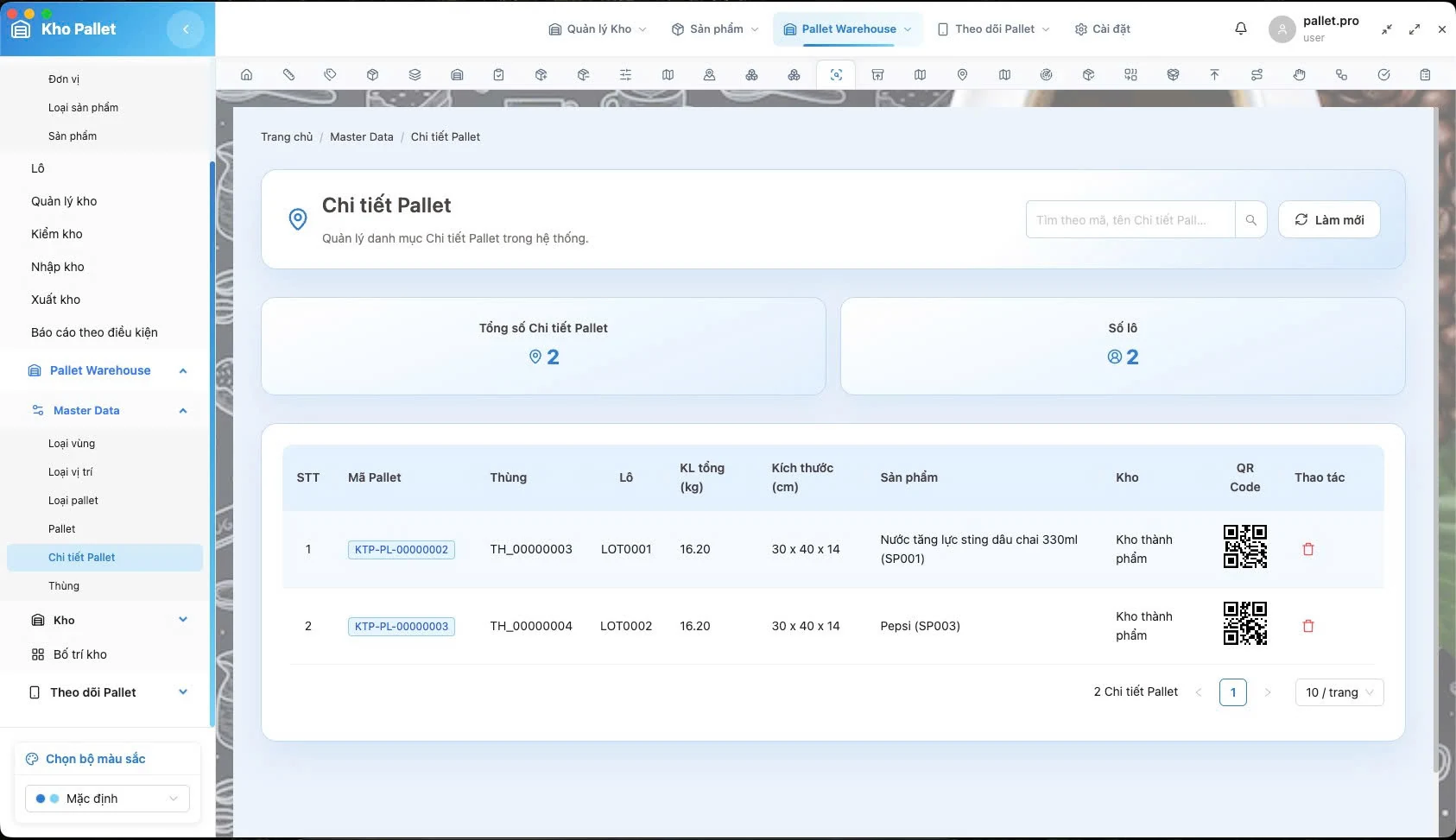Open the pallet.pro user profile

[1314, 28]
